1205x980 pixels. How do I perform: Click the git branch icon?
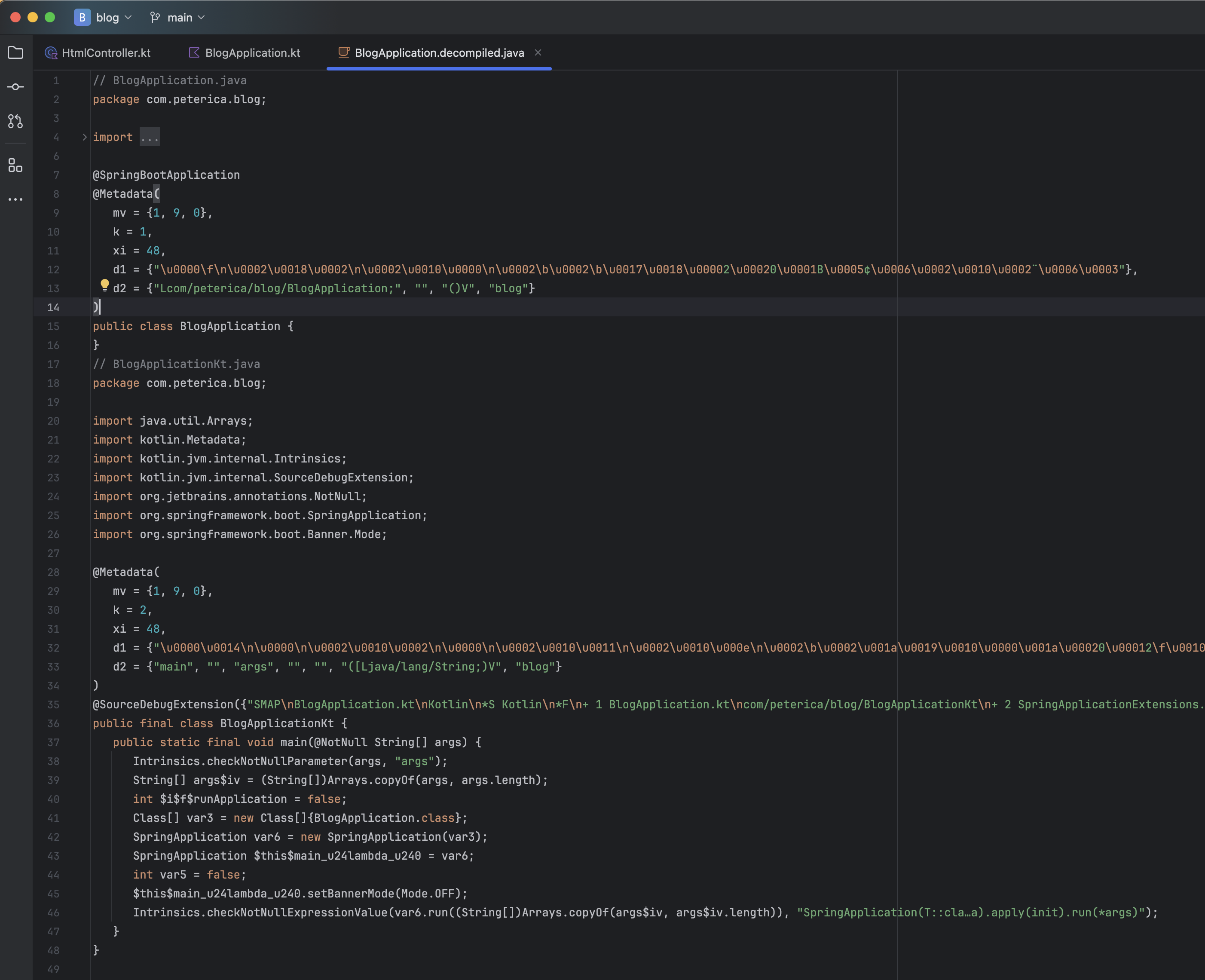click(155, 18)
